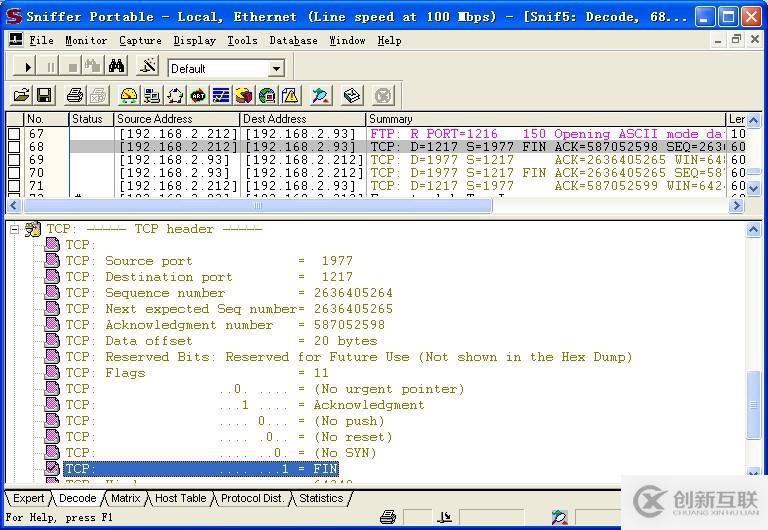The height and width of the screenshot is (530, 768).
Task: Click the Print toolbar icon
Action: (74, 96)
